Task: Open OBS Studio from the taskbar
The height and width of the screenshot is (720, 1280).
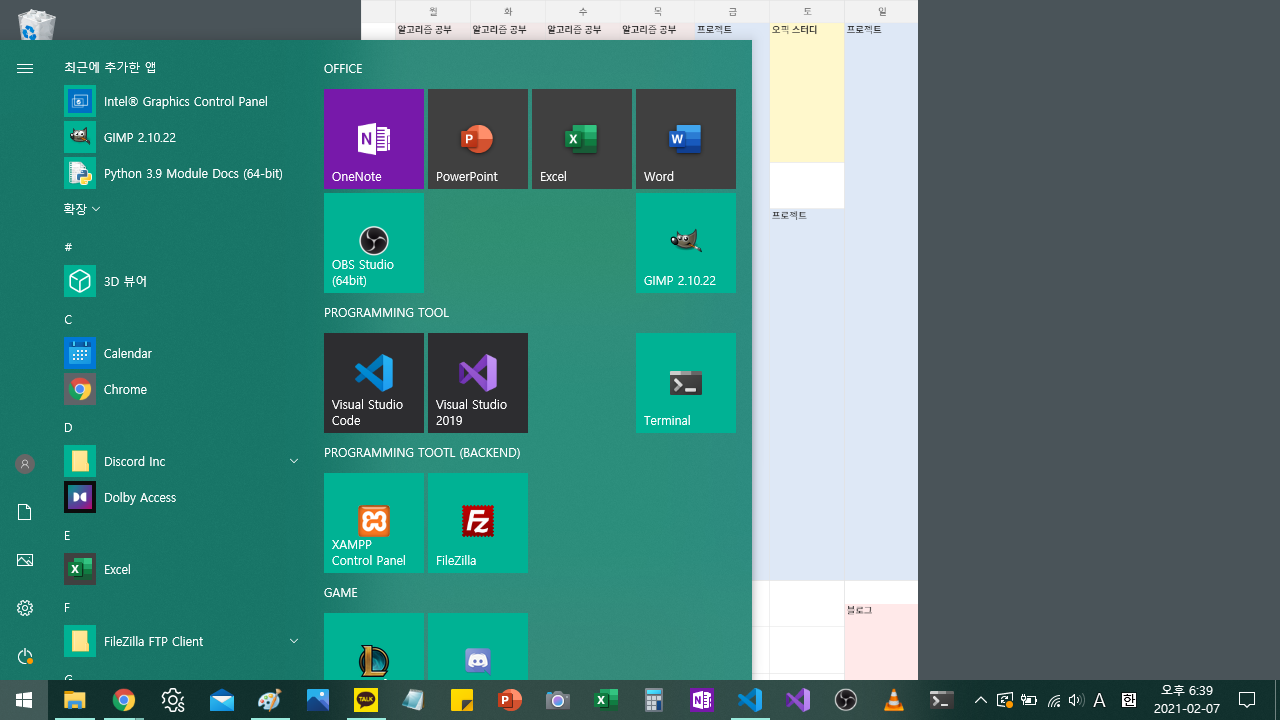Action: tap(846, 700)
